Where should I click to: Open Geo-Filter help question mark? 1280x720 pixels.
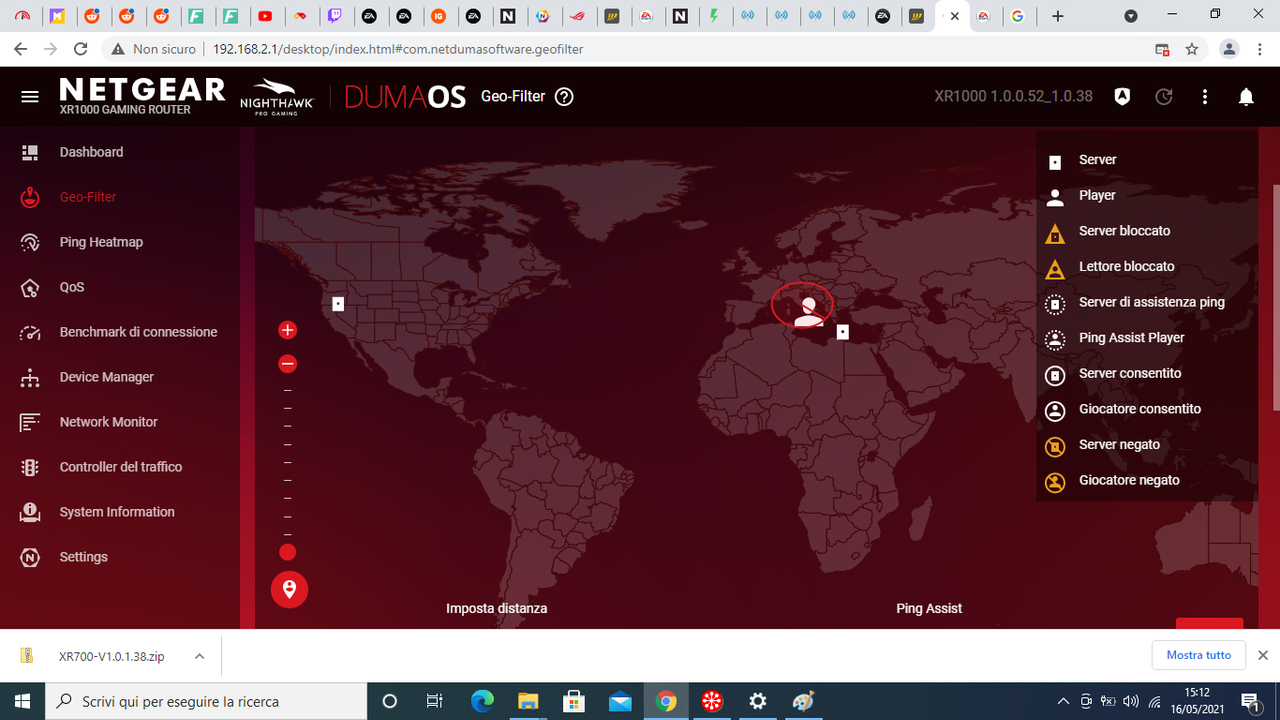pos(564,97)
